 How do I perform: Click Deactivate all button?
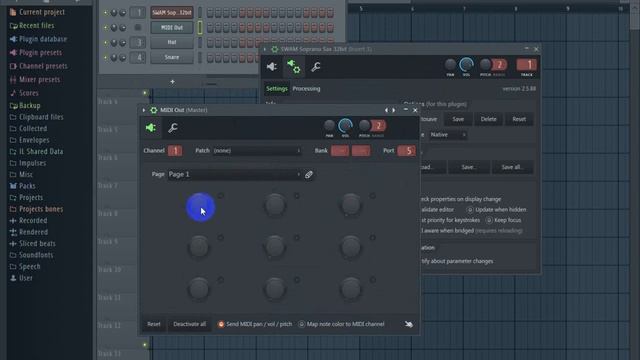click(189, 324)
